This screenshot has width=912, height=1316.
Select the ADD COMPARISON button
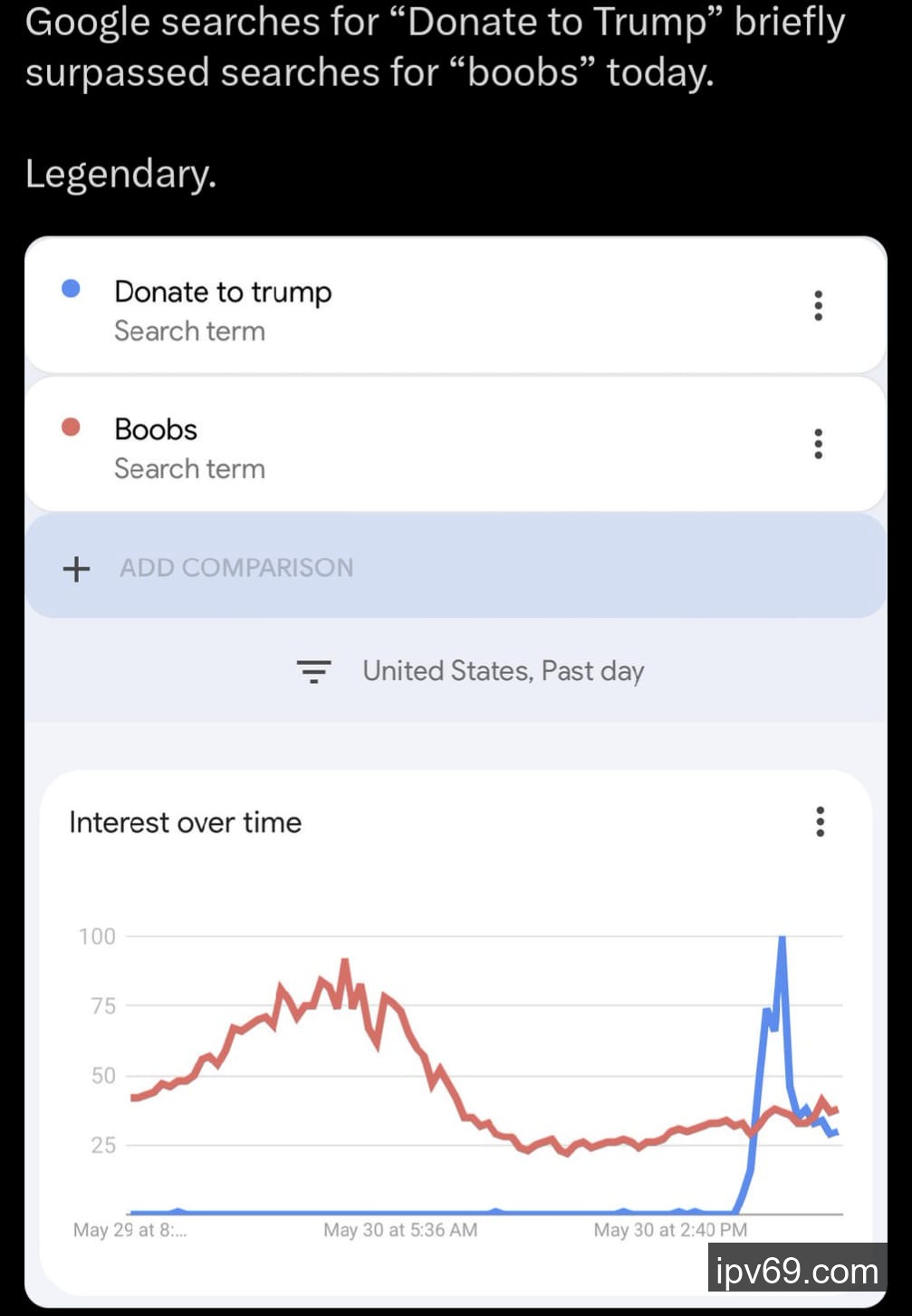click(x=236, y=568)
